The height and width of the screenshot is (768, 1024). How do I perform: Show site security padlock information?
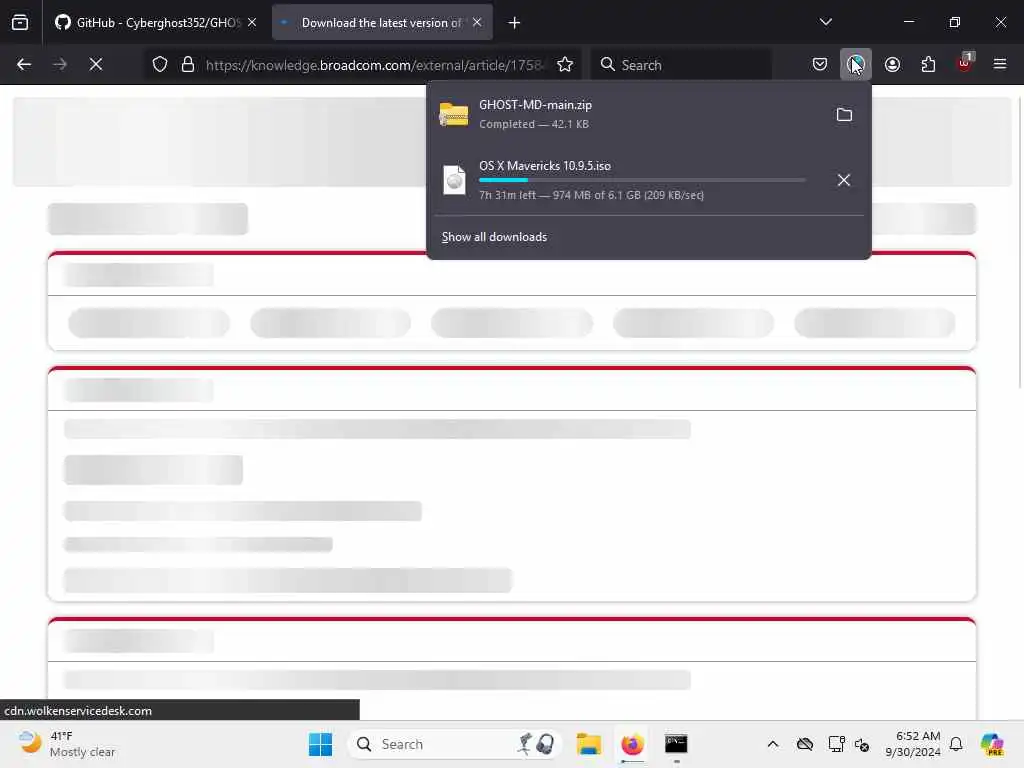click(188, 64)
